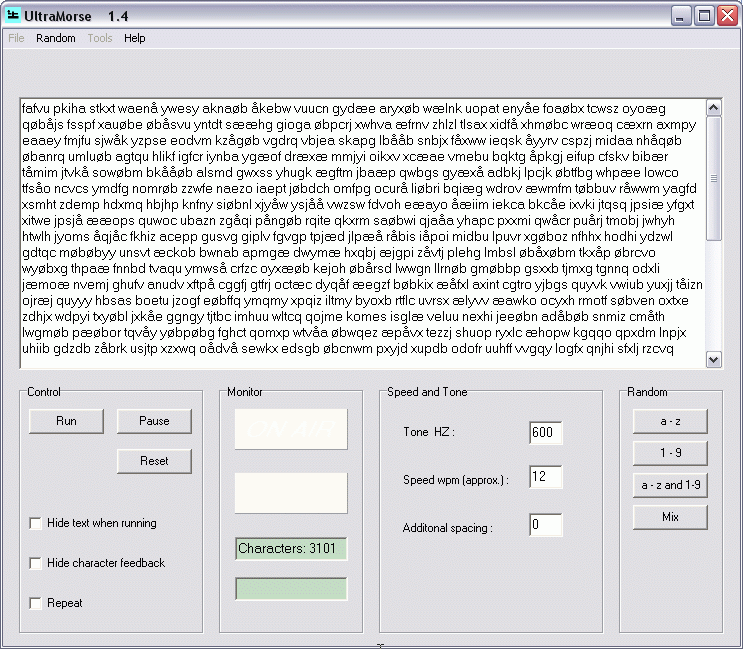The height and width of the screenshot is (649, 743).
Task: Click the scrollbar down arrow
Action: pyautogui.click(x=714, y=360)
